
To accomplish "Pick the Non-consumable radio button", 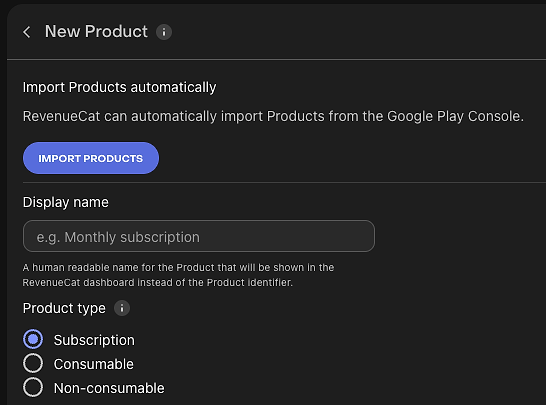I will click(x=33, y=387).
